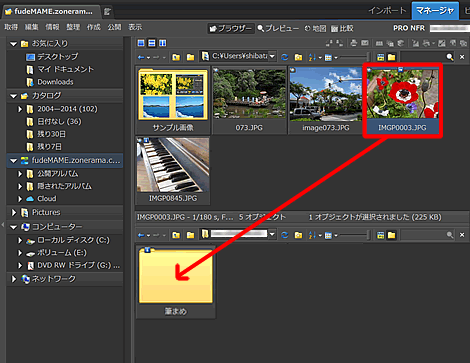Open the sort order tool in lower pane

(312, 235)
